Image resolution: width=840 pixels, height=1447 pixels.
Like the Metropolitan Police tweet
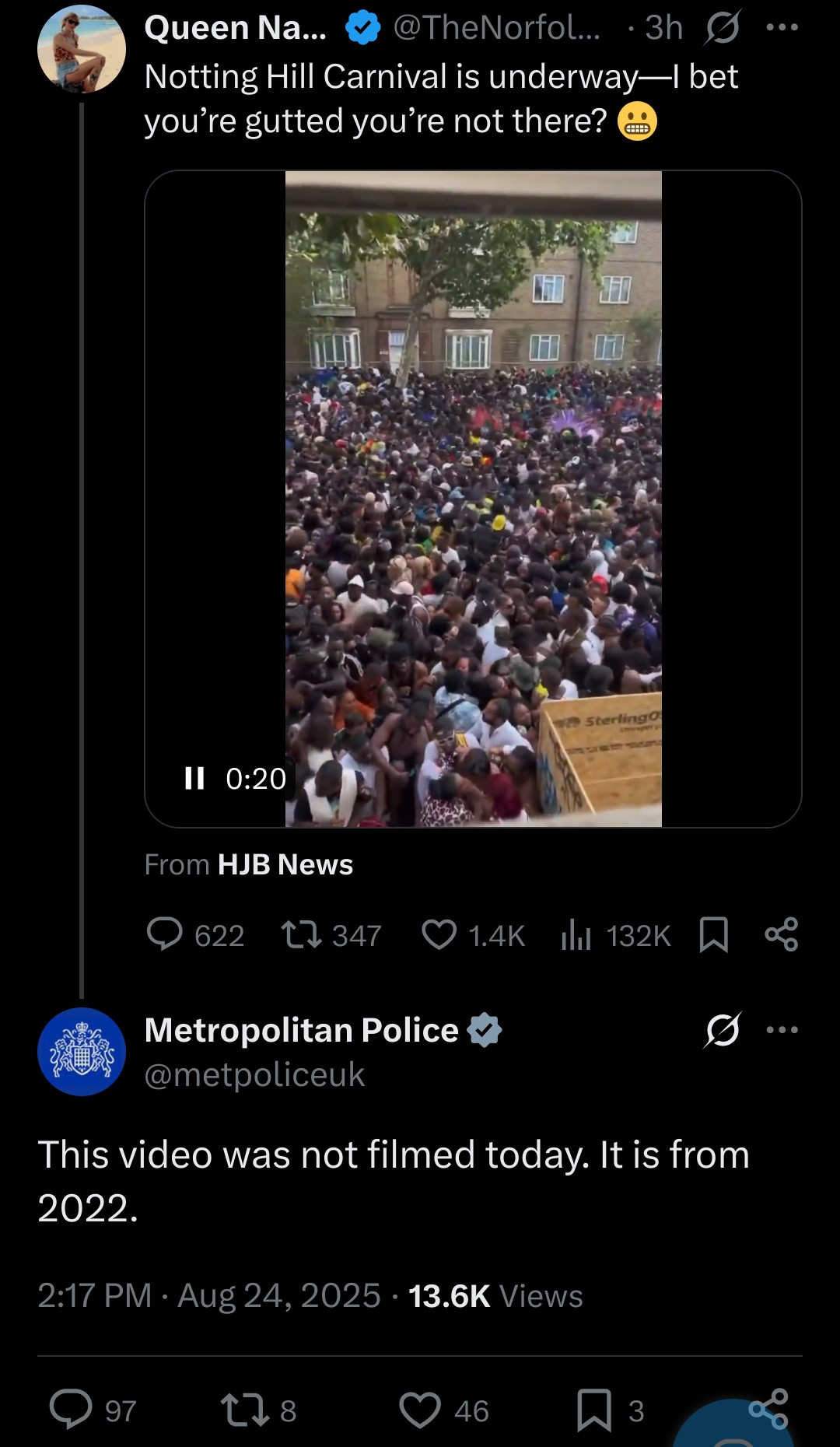[x=420, y=1410]
